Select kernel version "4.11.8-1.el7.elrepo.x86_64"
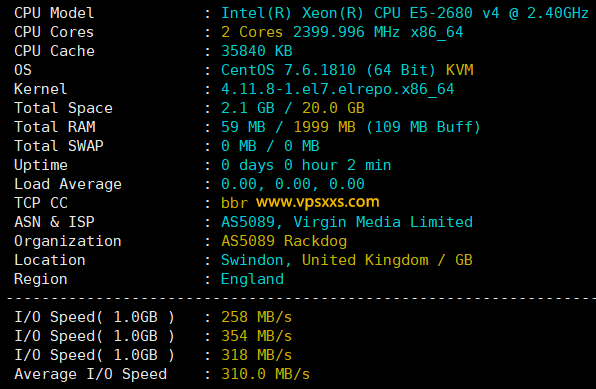The image size is (596, 389). tap(338, 89)
